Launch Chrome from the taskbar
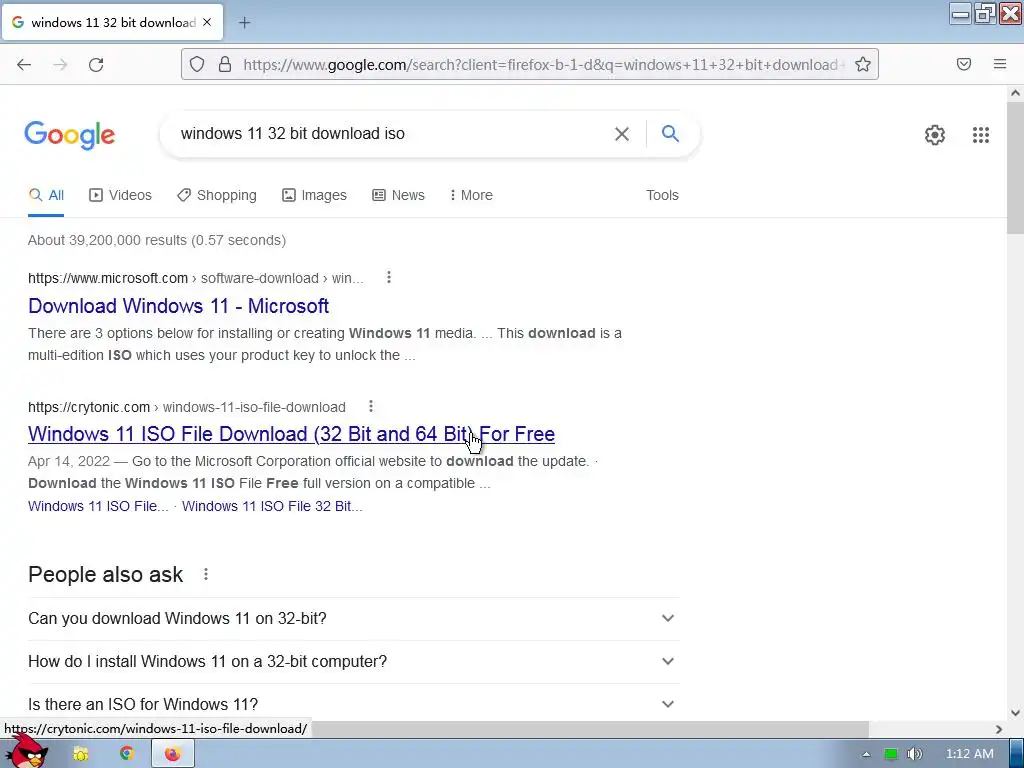Image resolution: width=1024 pixels, height=768 pixels. 127,754
